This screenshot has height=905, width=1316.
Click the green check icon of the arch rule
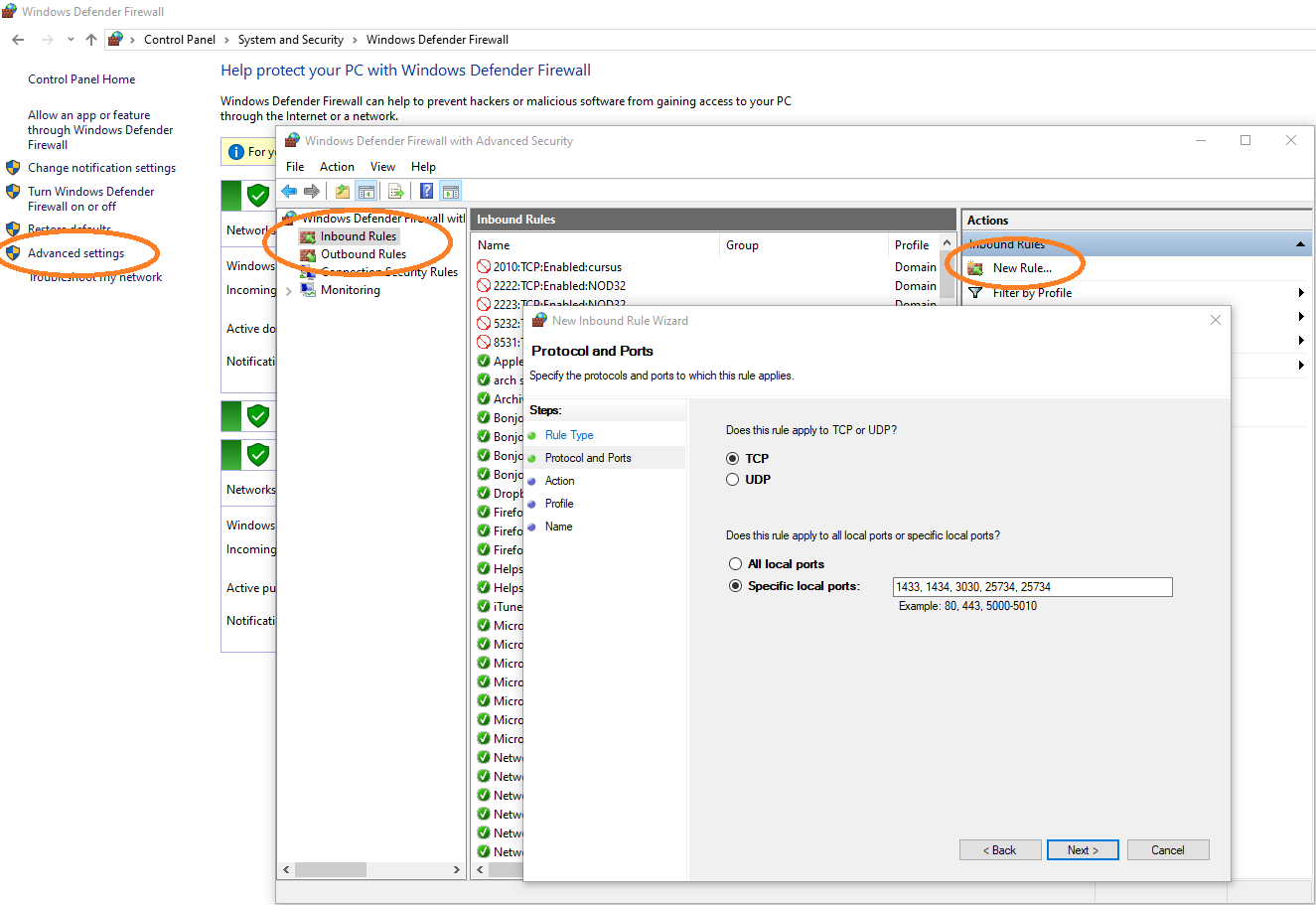point(484,379)
